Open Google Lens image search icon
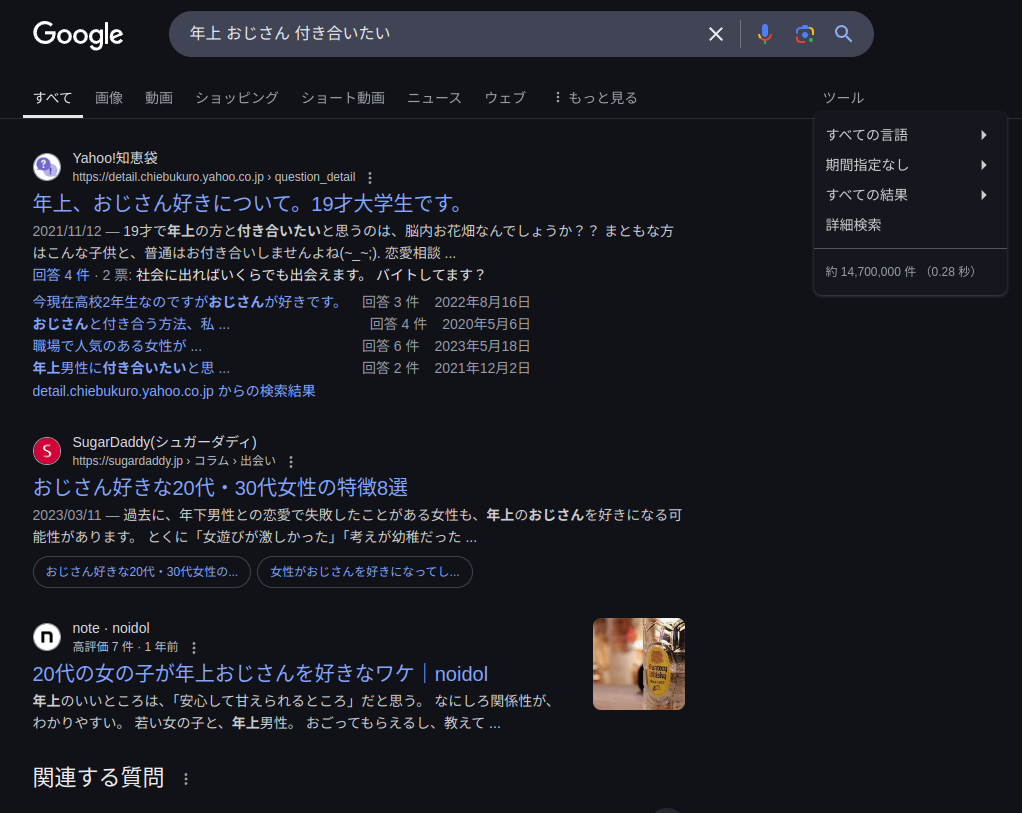Image resolution: width=1022 pixels, height=813 pixels. pyautogui.click(x=805, y=34)
